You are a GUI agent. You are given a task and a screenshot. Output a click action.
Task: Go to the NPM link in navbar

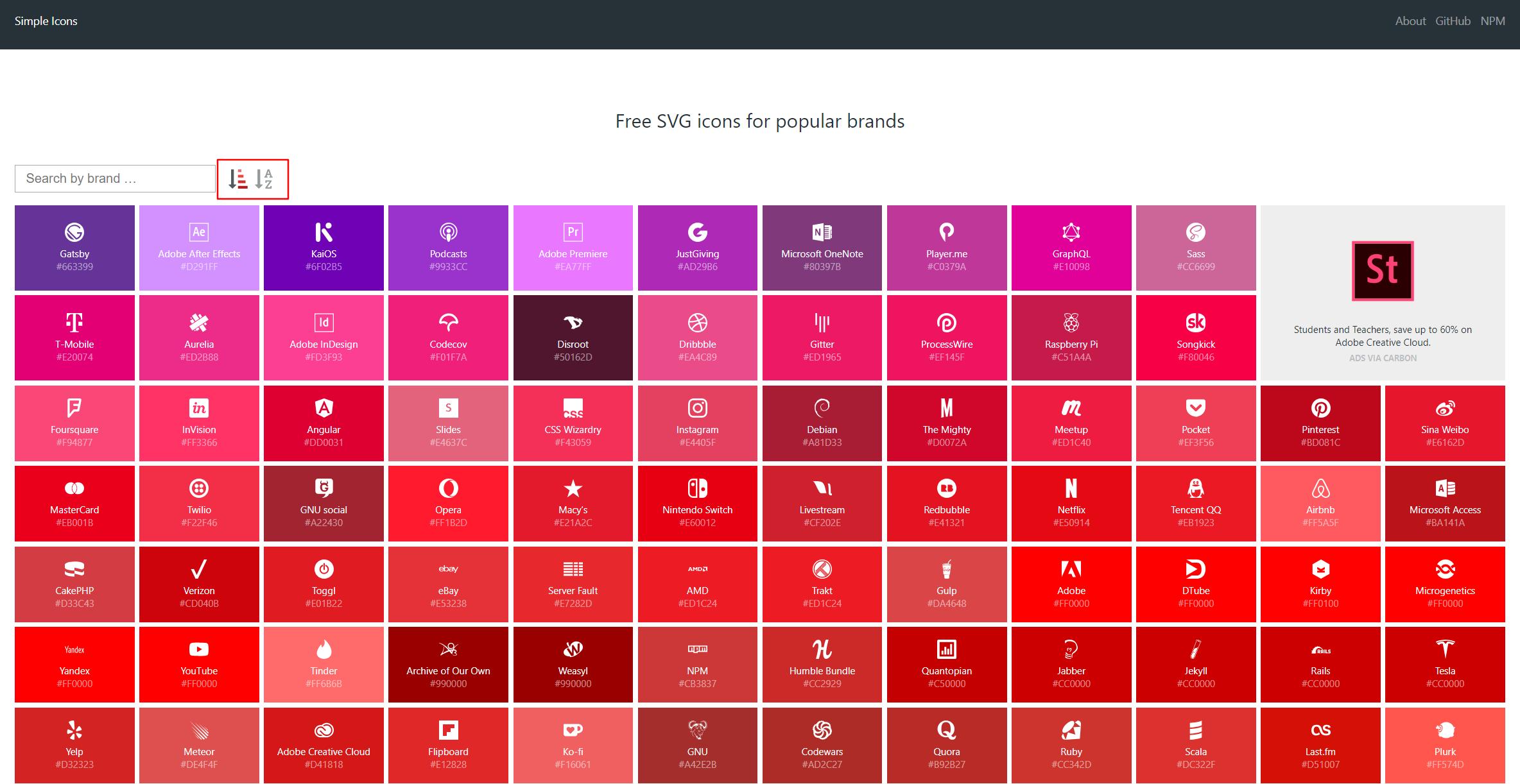click(1492, 21)
